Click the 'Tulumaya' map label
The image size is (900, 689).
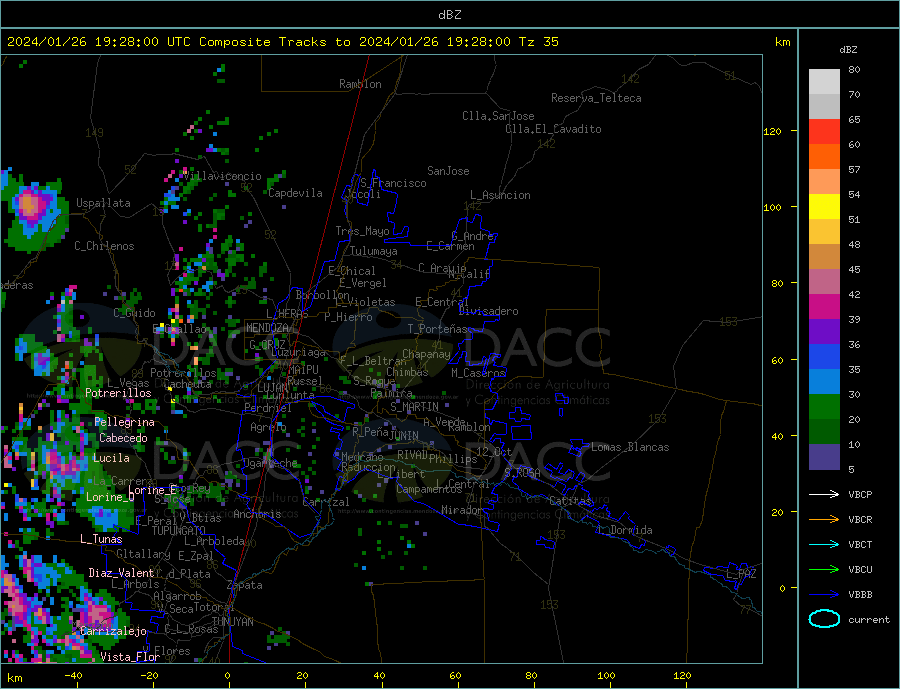pos(374,251)
